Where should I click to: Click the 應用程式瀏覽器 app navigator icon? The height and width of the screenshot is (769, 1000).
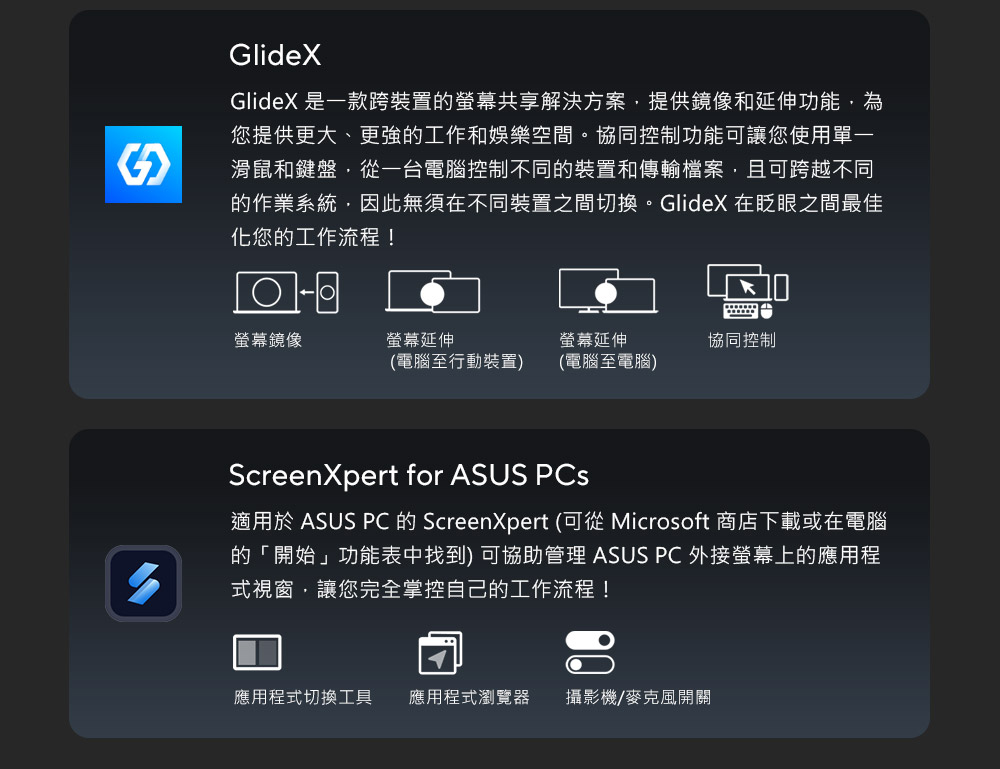tap(441, 652)
